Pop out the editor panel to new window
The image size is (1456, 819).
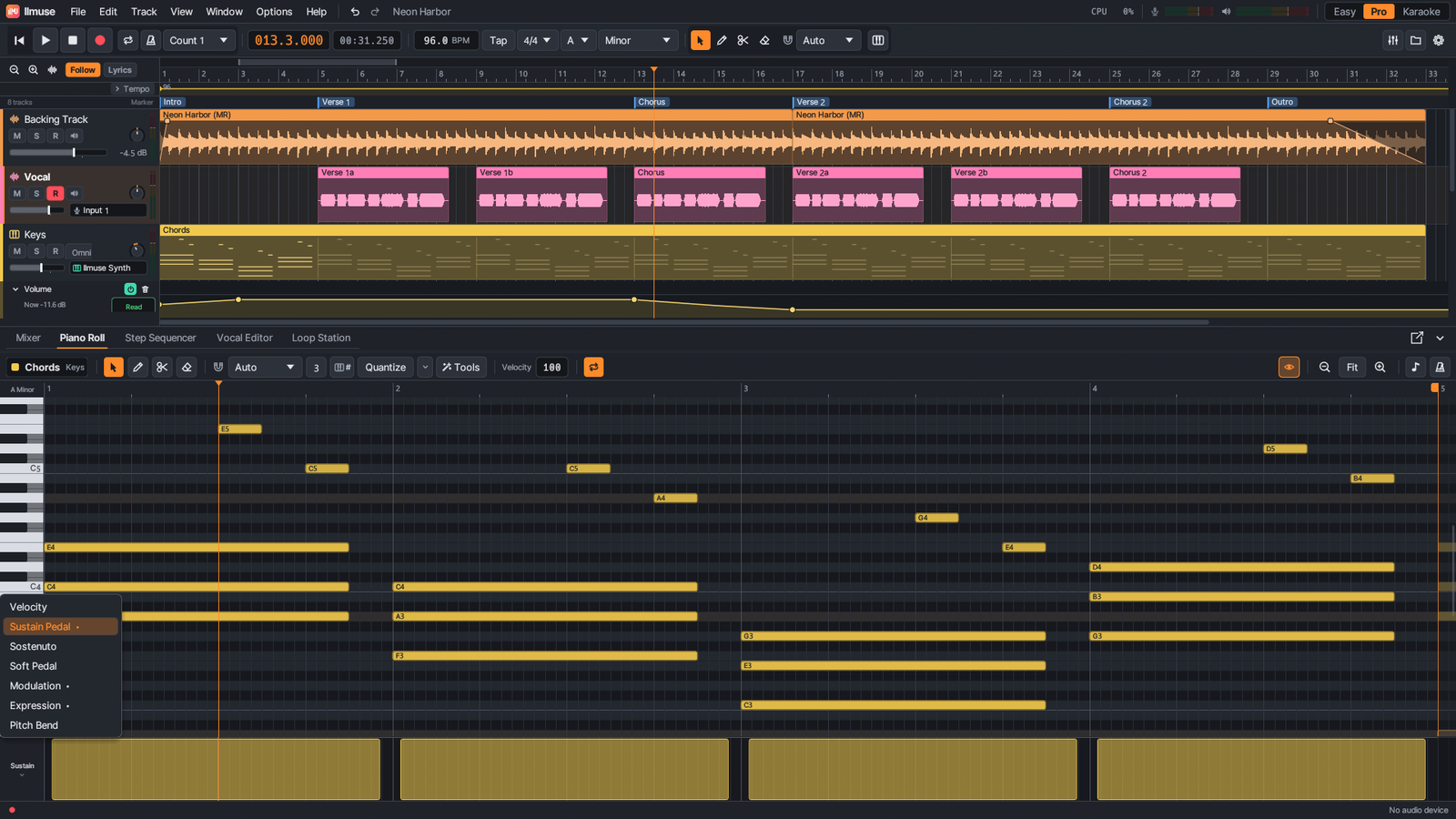(x=1417, y=338)
